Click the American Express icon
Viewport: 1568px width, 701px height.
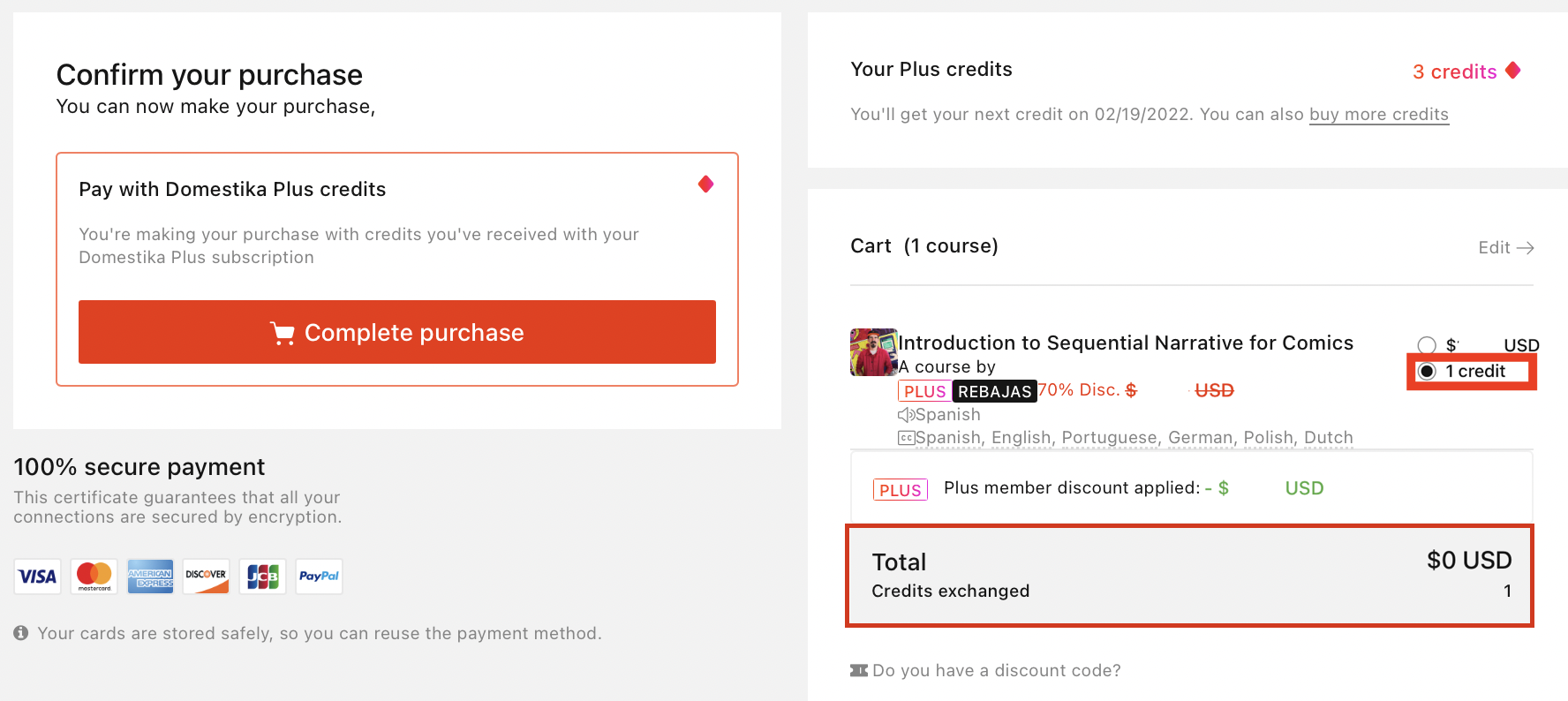click(150, 577)
